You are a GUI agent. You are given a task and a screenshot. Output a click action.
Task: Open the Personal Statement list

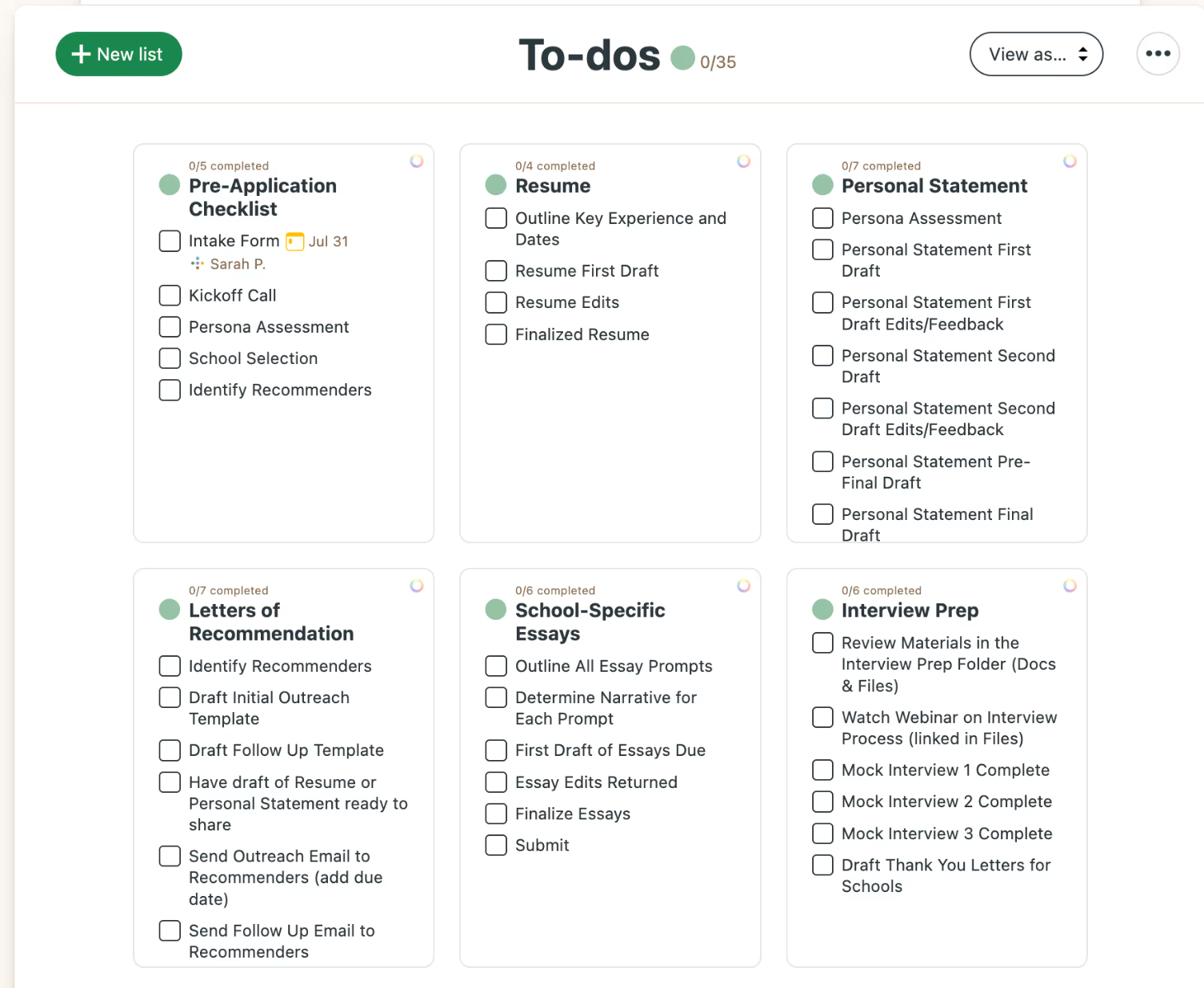point(934,186)
